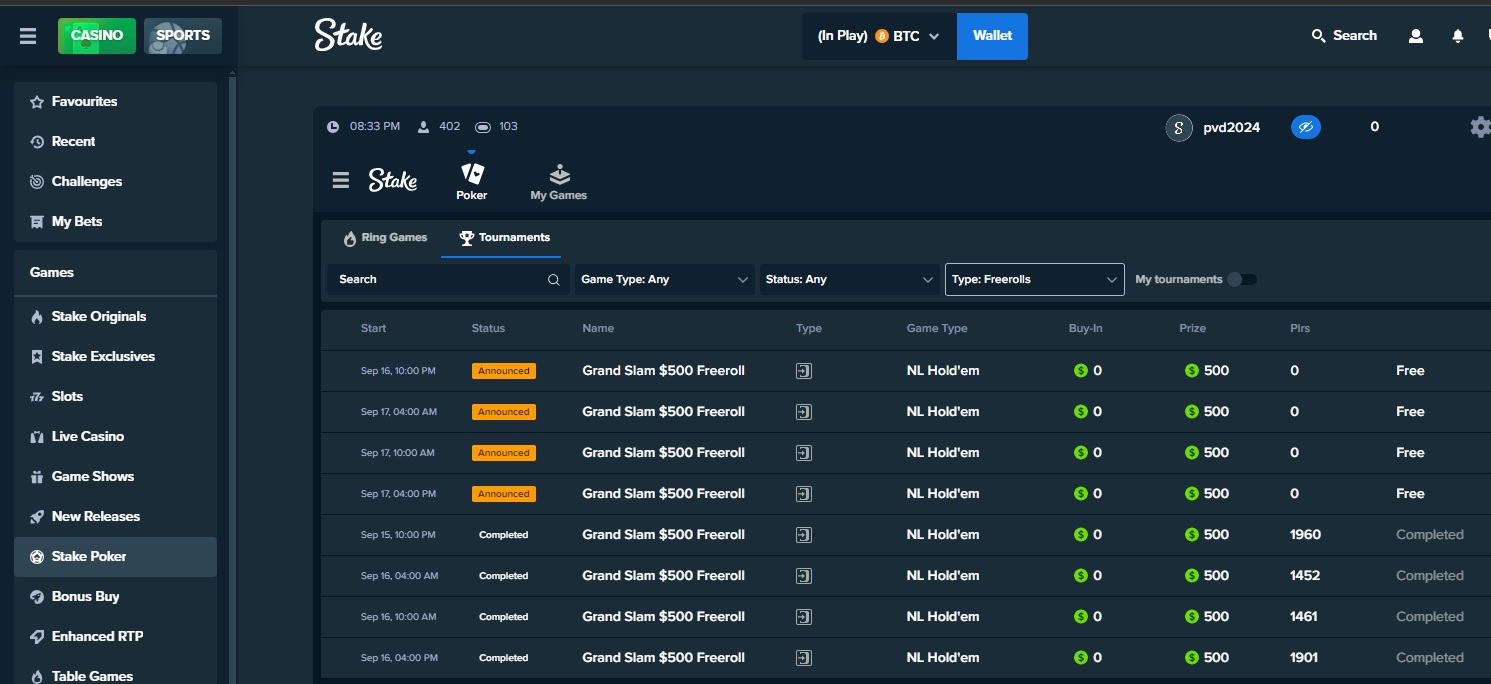Viewport: 1491px width, 684px height.
Task: Open Slots in the sidebar
Action: (115, 397)
